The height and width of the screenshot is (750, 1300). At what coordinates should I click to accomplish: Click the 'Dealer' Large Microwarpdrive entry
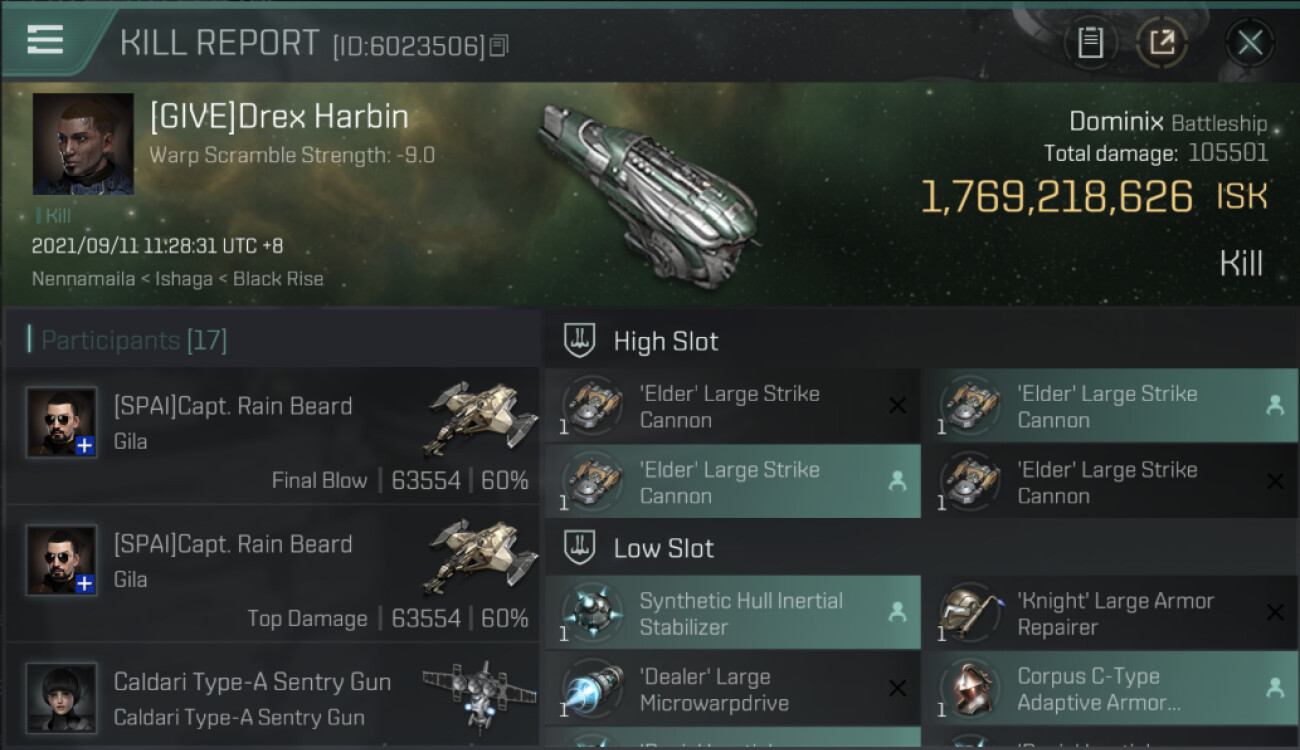[732, 689]
